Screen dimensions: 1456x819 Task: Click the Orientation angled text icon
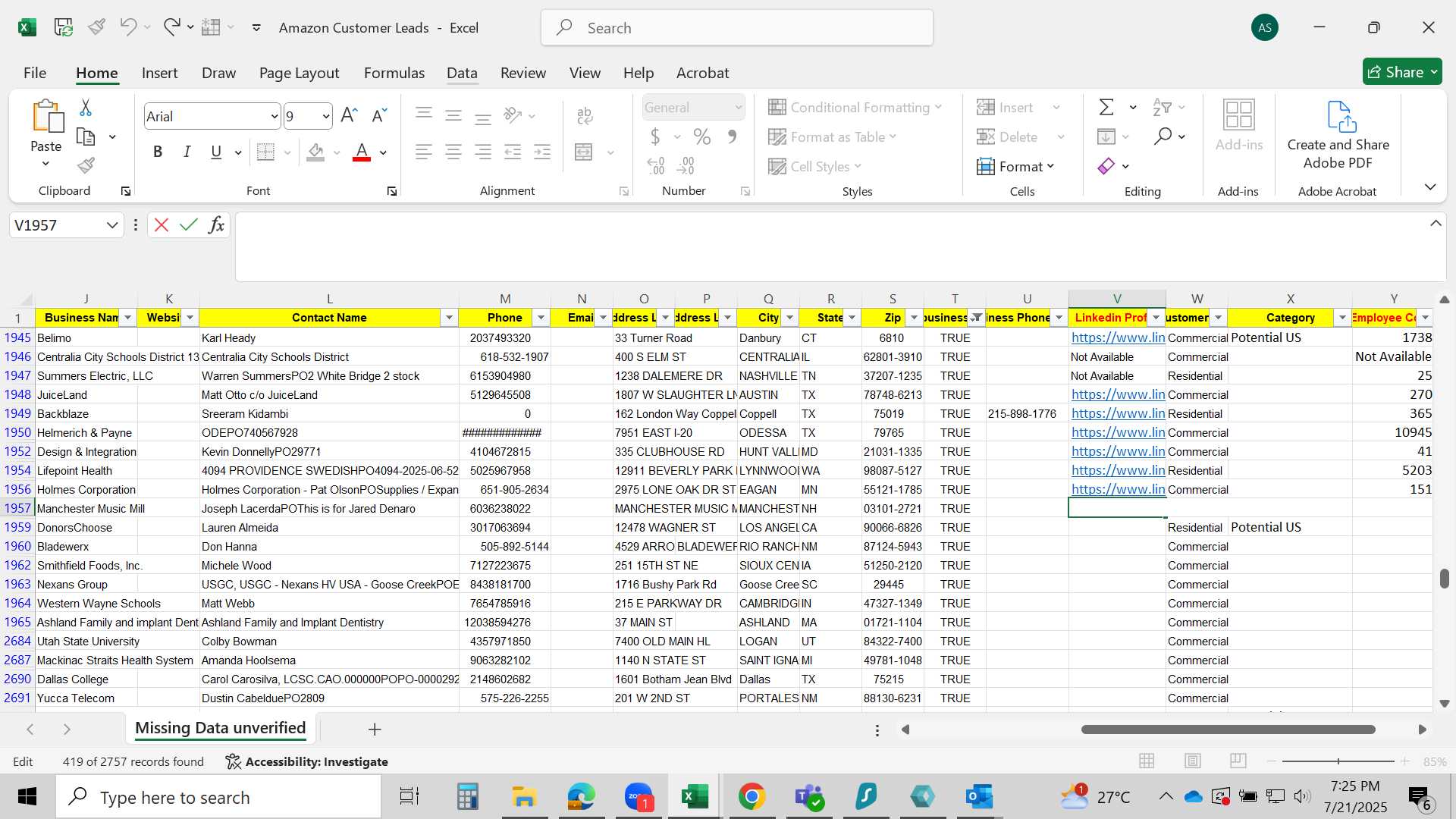[x=513, y=115]
